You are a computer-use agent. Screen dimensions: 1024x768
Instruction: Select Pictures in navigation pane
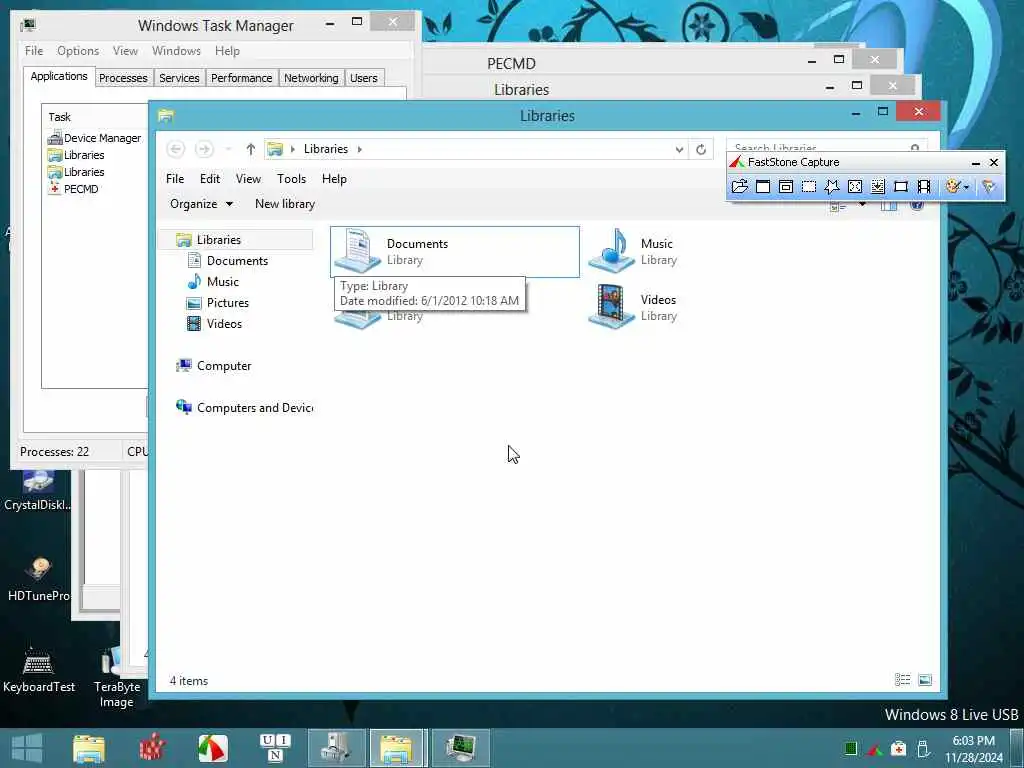[227, 302]
